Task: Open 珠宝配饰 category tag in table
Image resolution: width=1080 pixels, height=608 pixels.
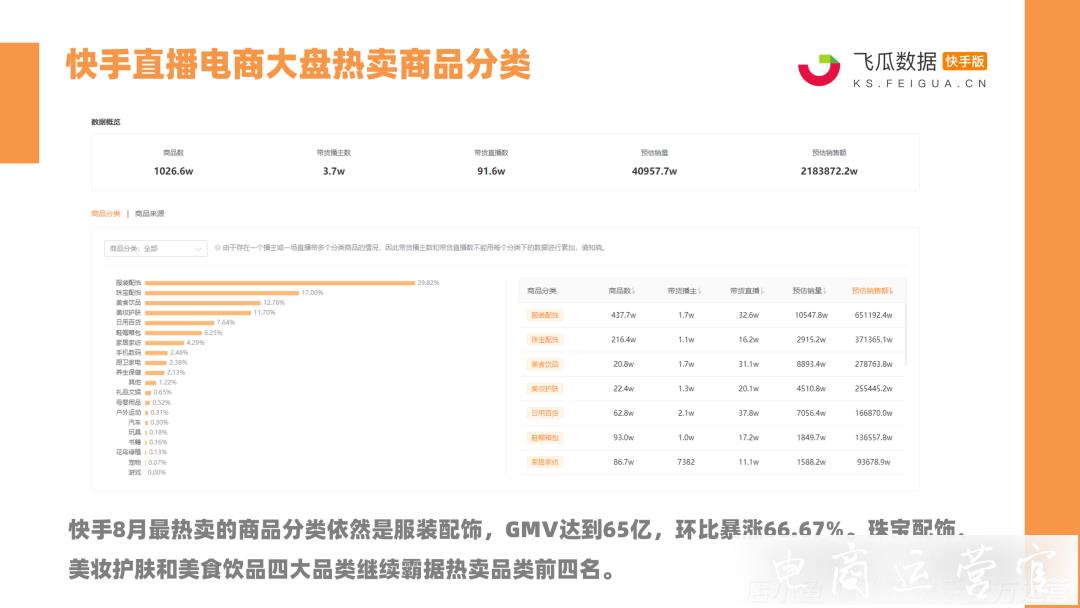Action: [545, 339]
